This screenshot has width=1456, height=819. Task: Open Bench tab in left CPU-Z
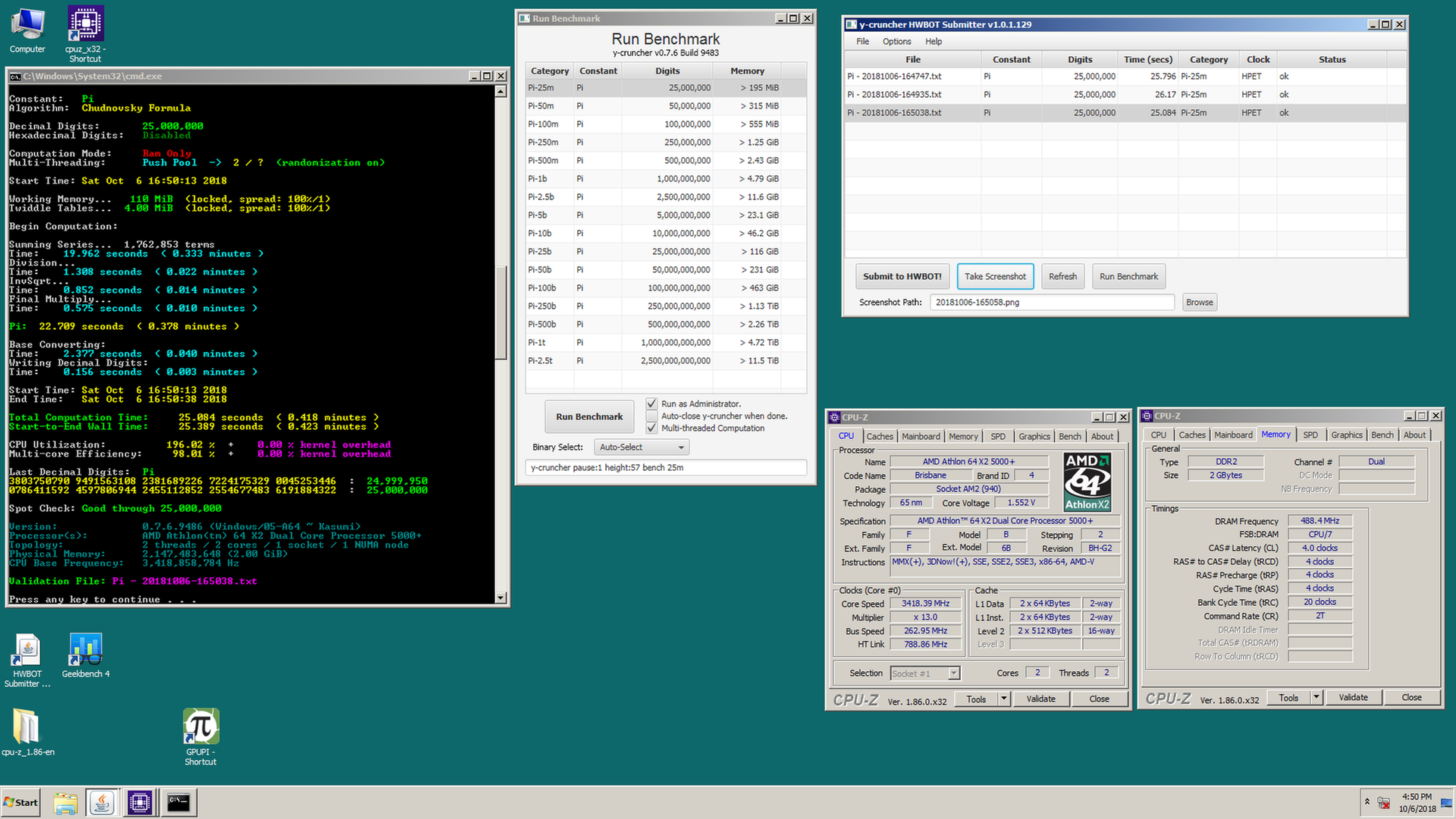pyautogui.click(x=1070, y=436)
